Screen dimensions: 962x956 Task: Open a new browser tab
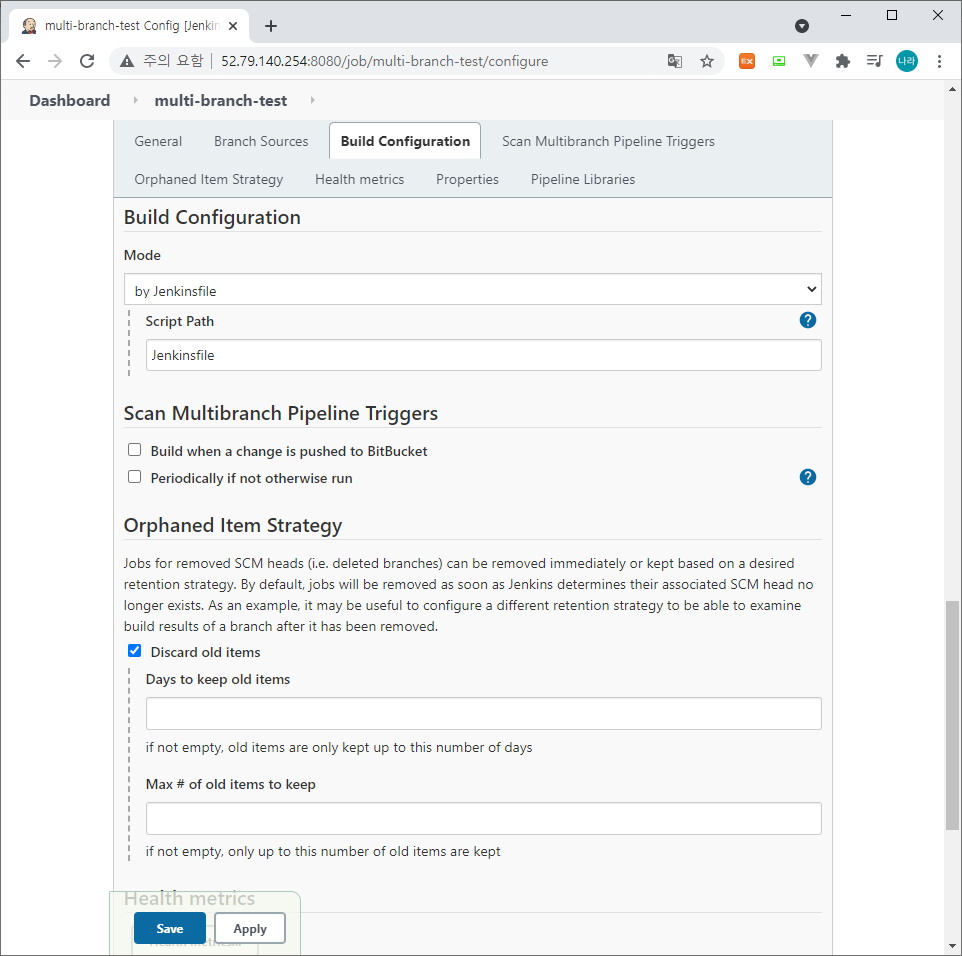(x=271, y=26)
